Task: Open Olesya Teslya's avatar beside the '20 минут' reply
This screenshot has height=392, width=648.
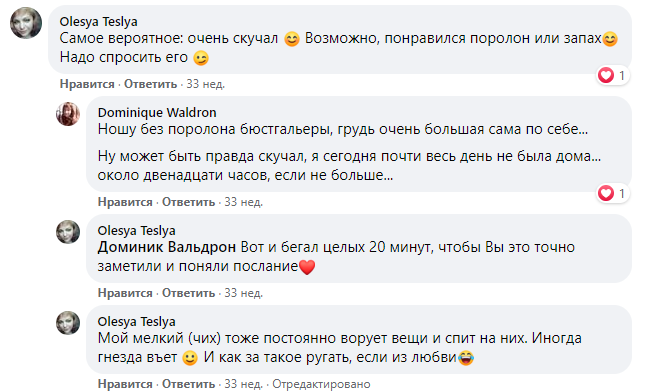Action: point(68,232)
